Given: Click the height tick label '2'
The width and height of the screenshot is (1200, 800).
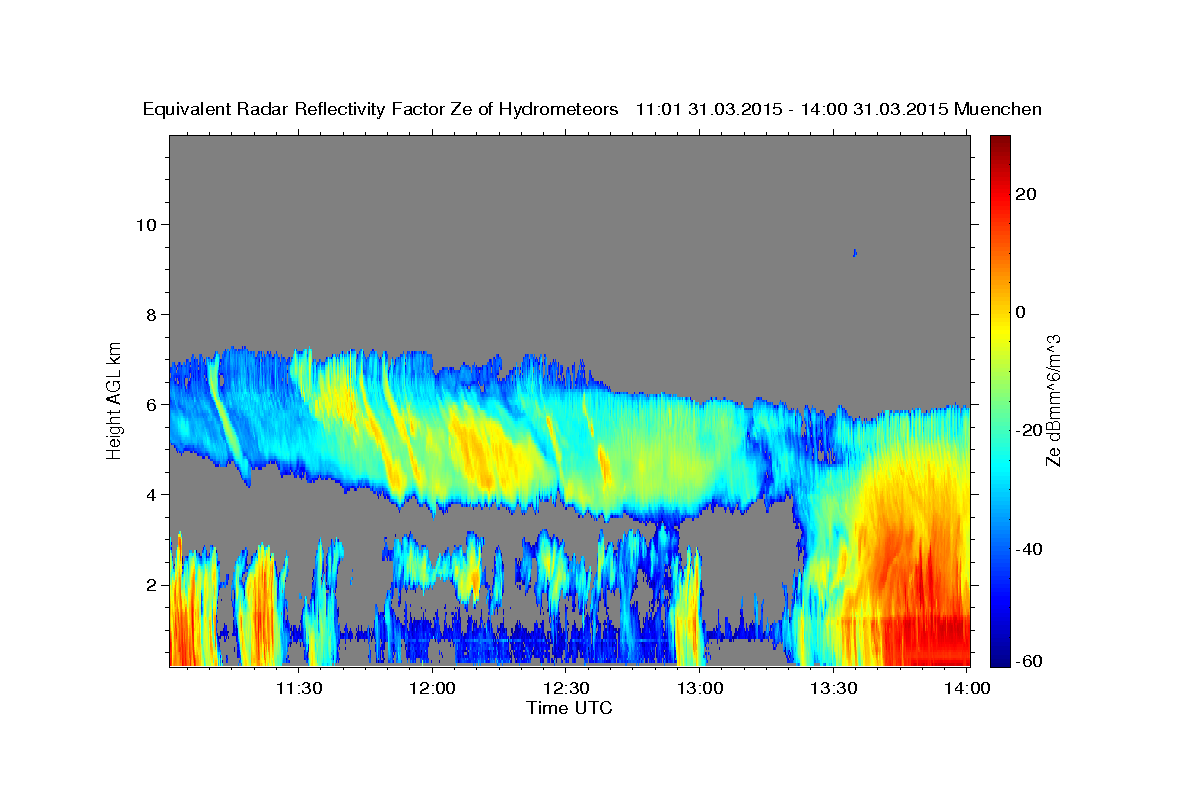Looking at the screenshot, I should coord(152,584).
